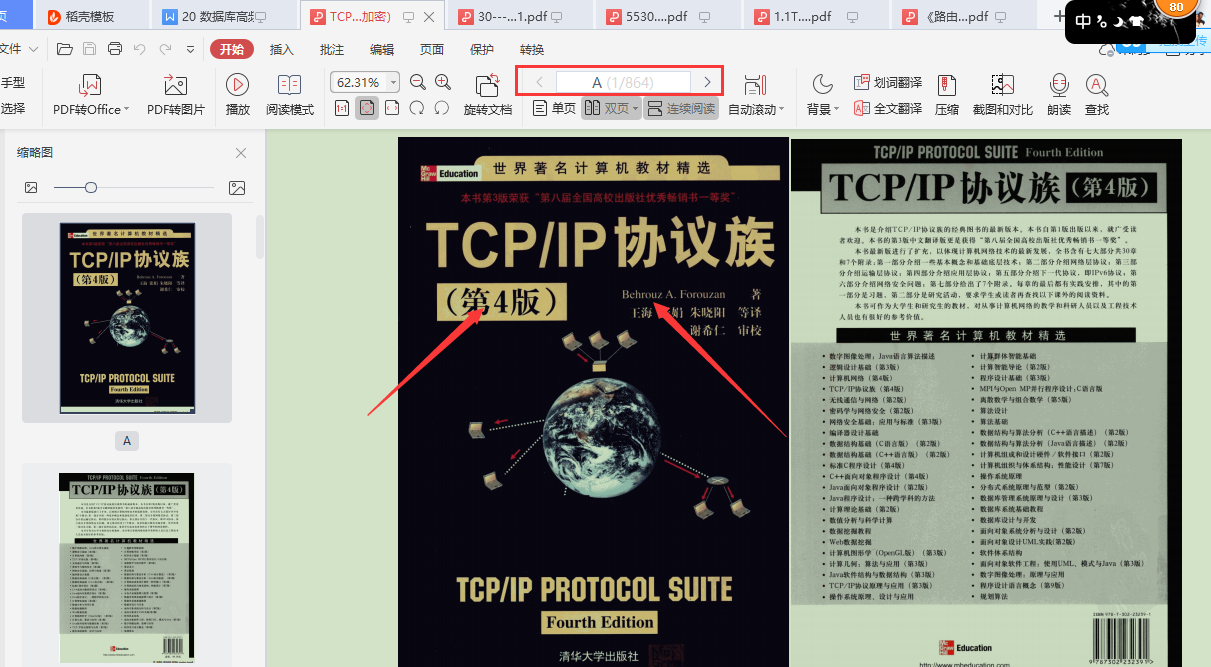Enable 划词翻译 word translation
Viewport: 1211px width, 667px height.
pyautogui.click(x=888, y=83)
